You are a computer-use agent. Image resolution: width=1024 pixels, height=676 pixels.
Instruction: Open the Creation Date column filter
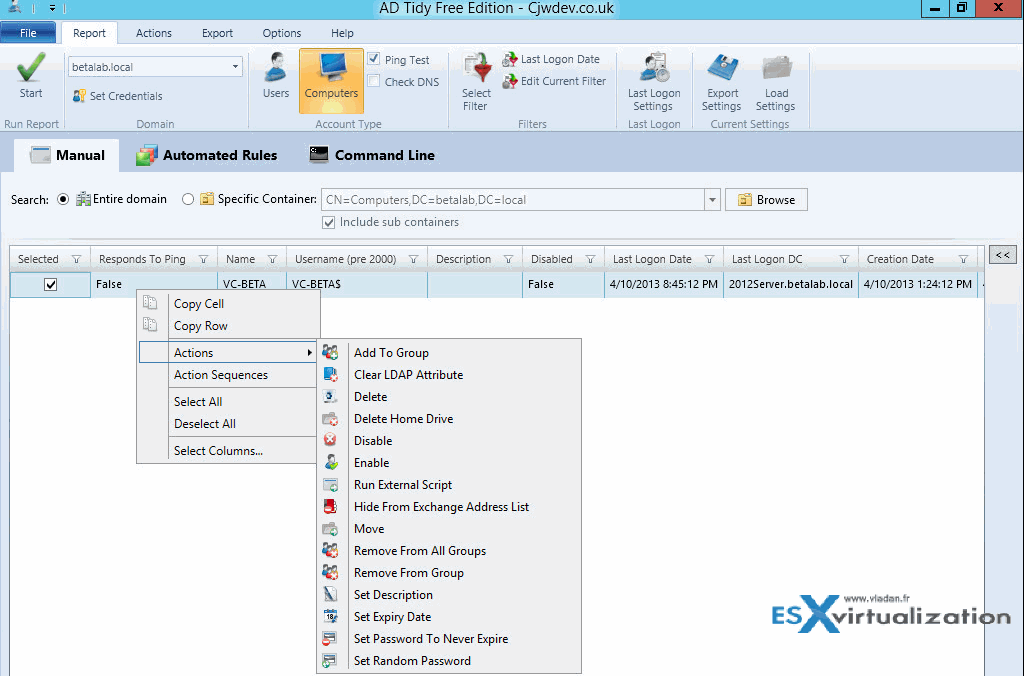click(963, 259)
